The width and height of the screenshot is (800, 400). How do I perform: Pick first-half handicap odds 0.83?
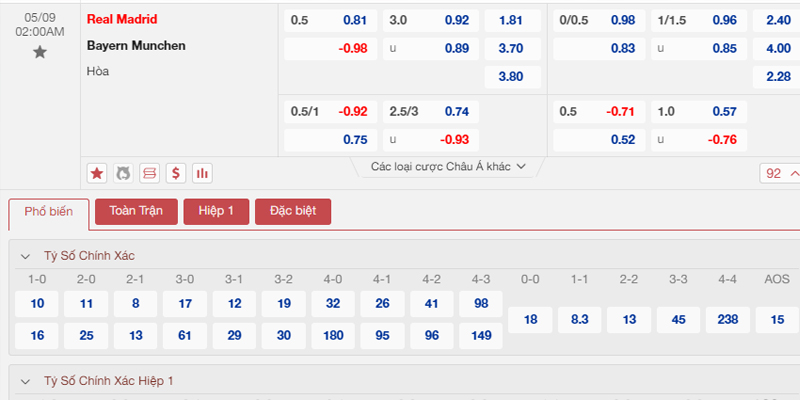point(599,49)
